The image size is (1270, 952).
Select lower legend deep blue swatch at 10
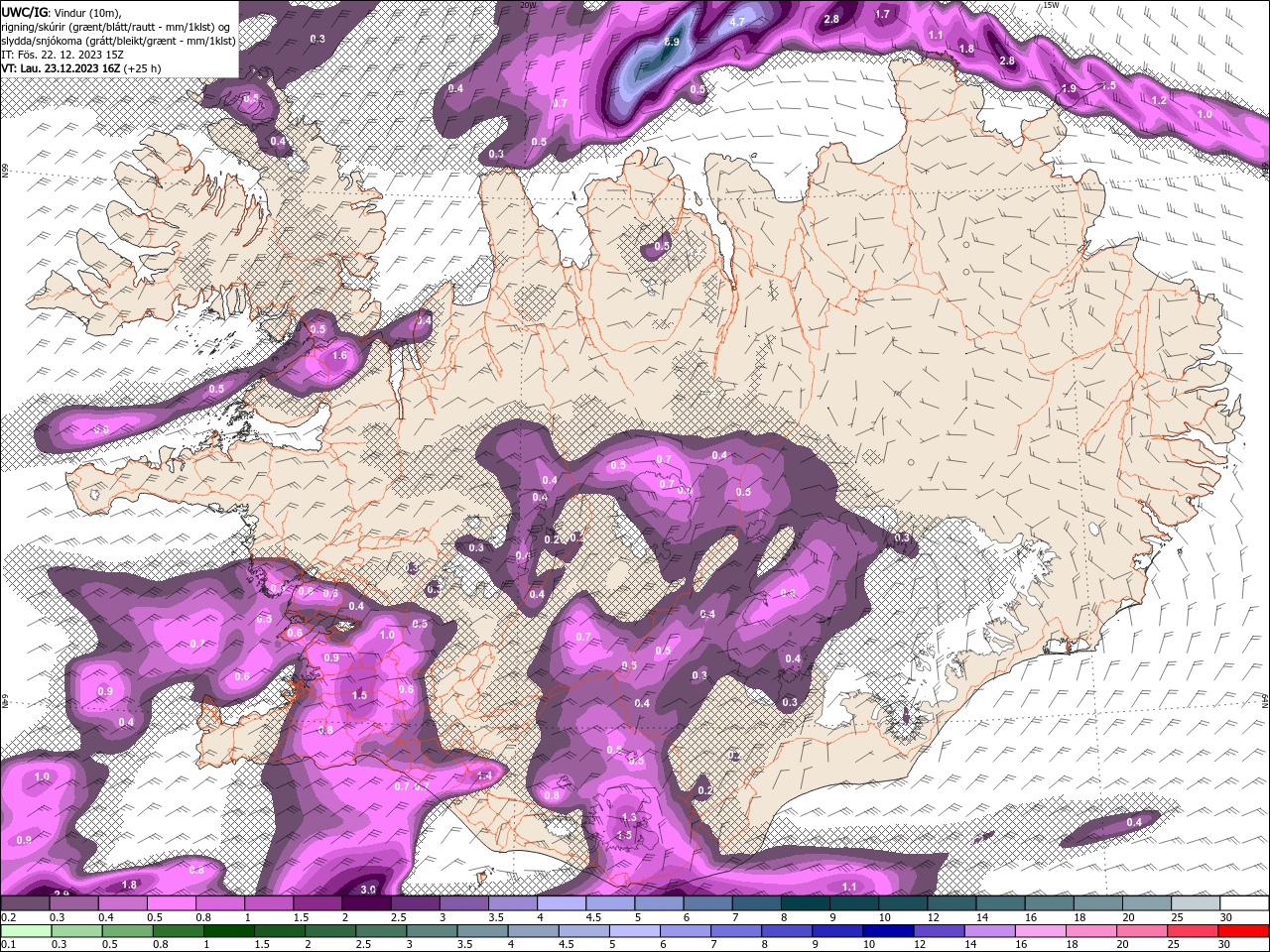(889, 931)
